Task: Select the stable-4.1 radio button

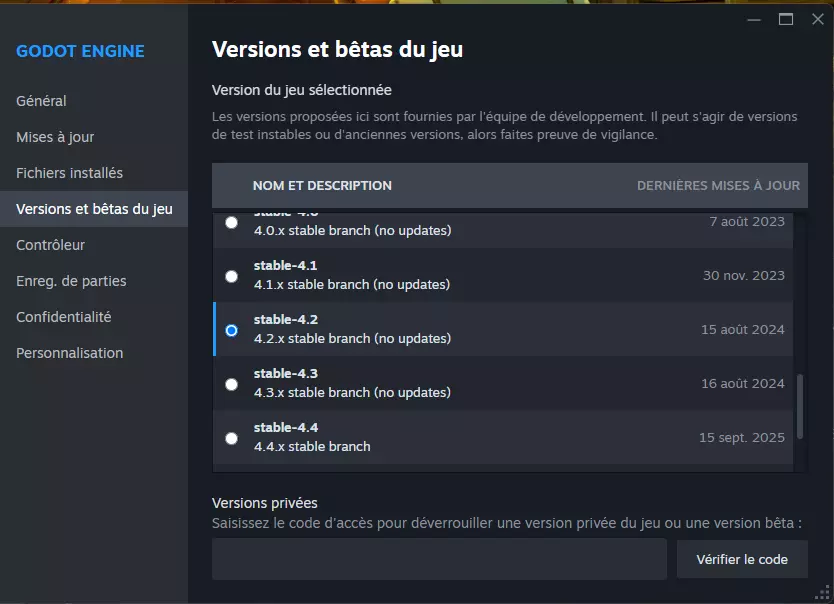Action: [x=232, y=276]
